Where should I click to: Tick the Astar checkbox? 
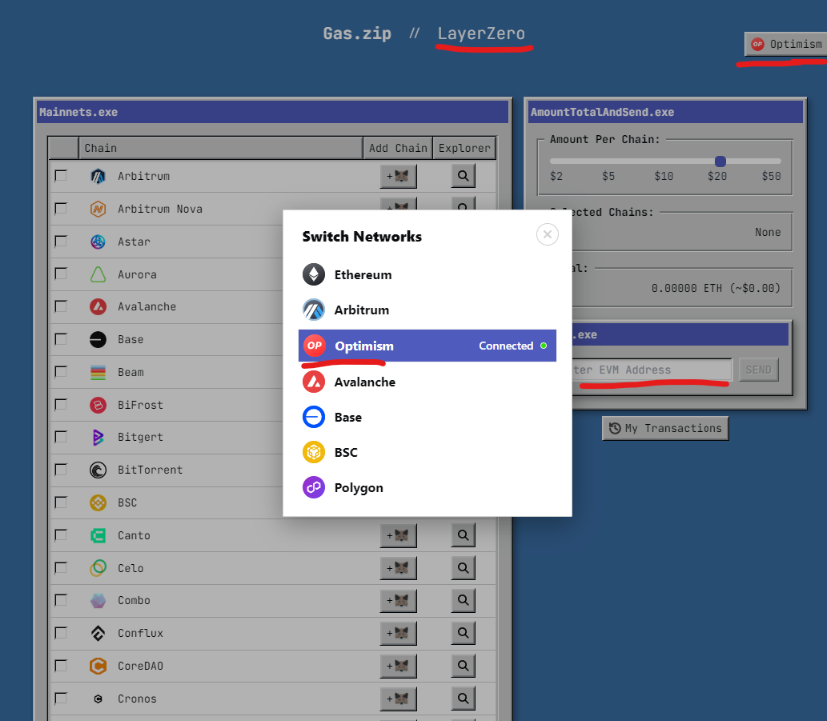61,241
